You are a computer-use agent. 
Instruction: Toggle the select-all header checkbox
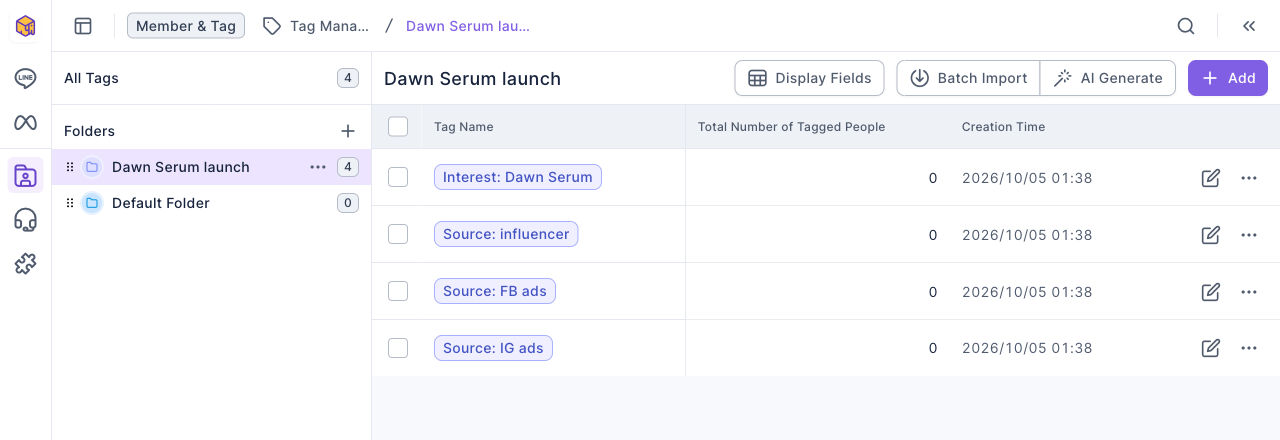(398, 126)
